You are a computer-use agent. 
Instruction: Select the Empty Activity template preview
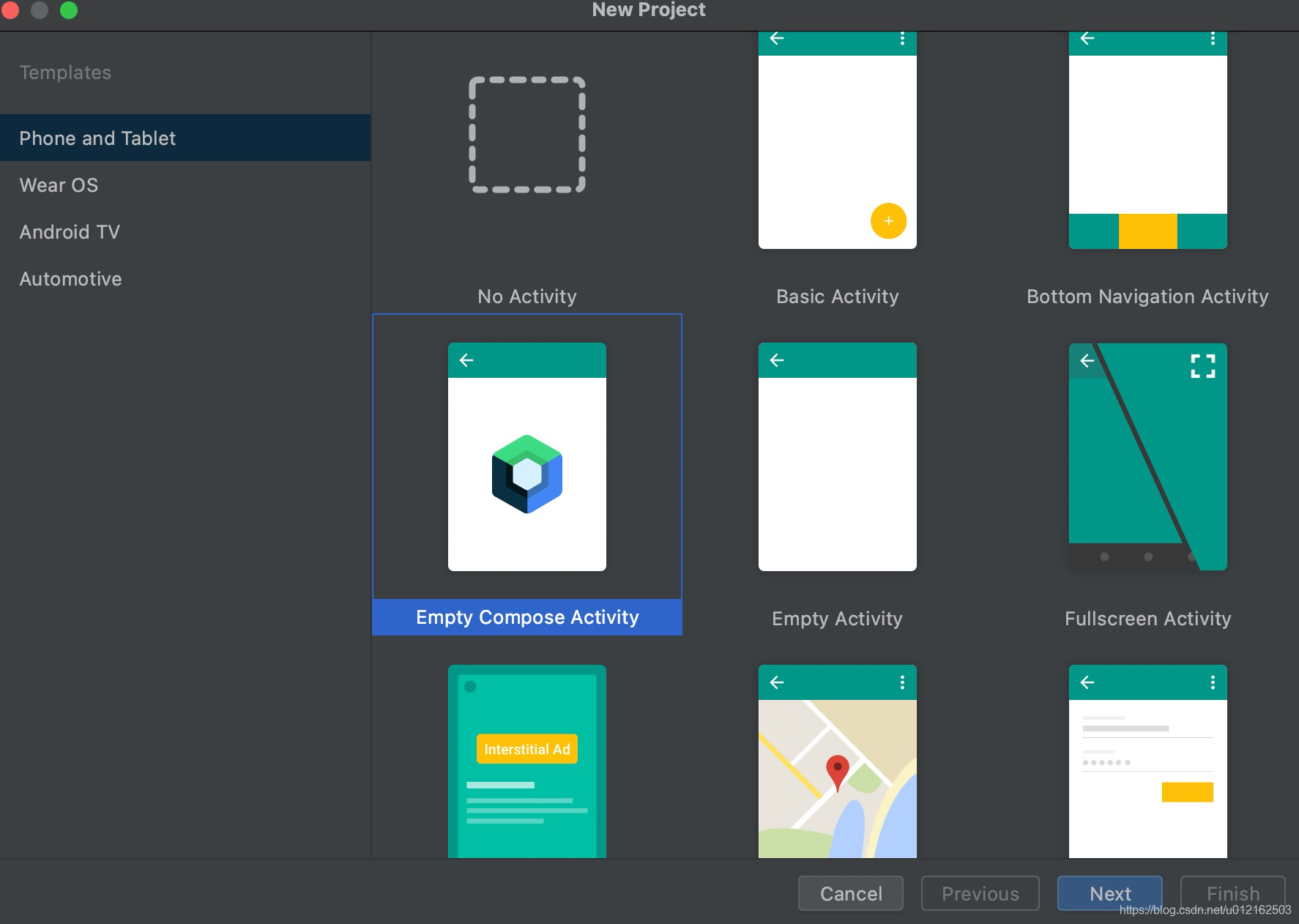click(838, 457)
